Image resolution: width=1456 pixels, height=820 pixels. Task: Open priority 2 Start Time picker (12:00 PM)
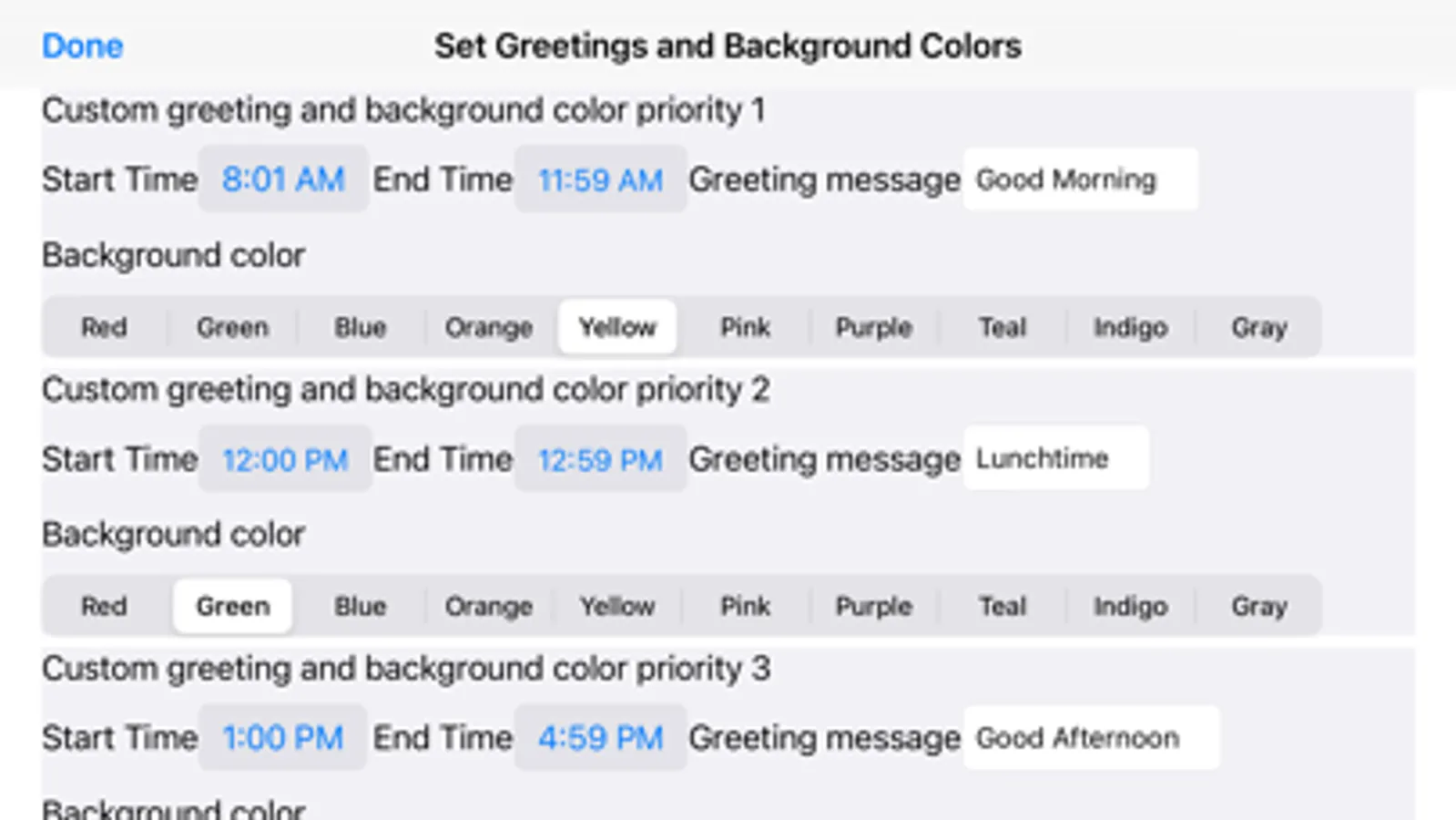(285, 459)
